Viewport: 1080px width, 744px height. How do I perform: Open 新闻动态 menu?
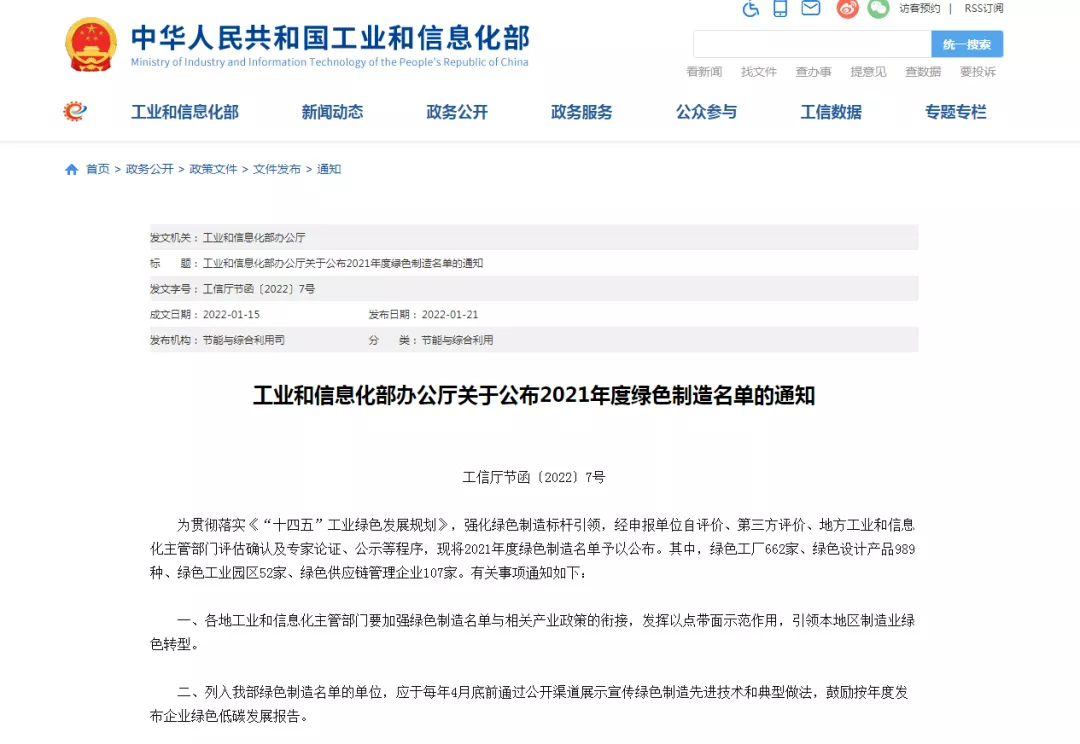point(333,112)
